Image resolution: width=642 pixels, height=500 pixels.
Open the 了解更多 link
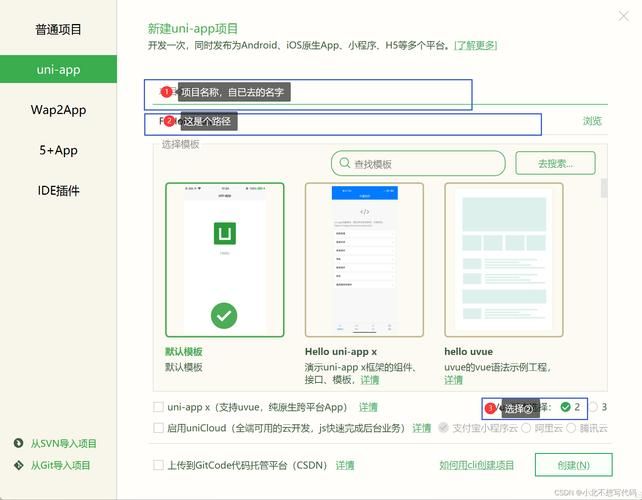(x=475, y=45)
